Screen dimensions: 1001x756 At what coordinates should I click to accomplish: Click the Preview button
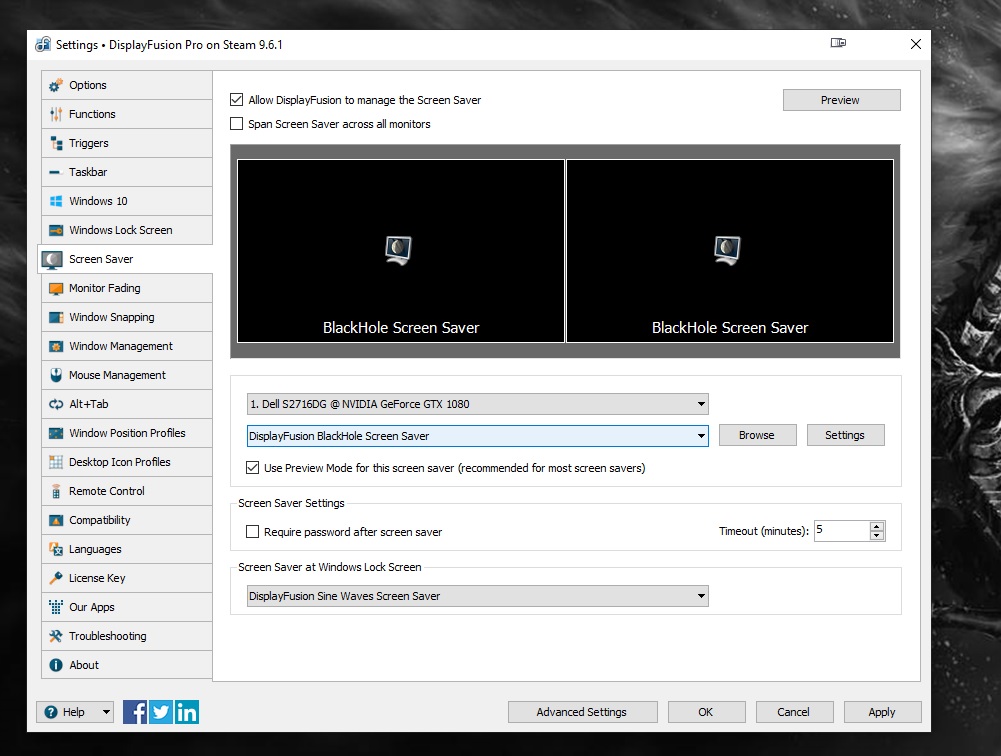click(840, 100)
